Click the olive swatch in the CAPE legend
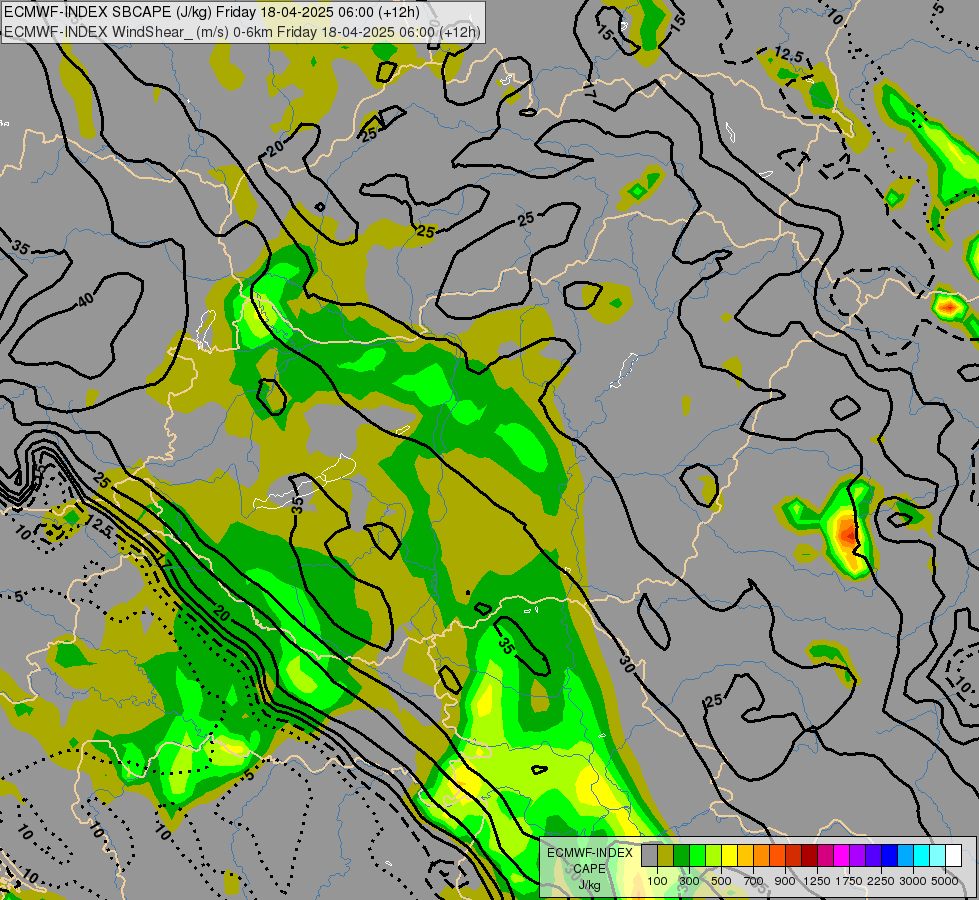The width and height of the screenshot is (979, 900). click(x=666, y=855)
